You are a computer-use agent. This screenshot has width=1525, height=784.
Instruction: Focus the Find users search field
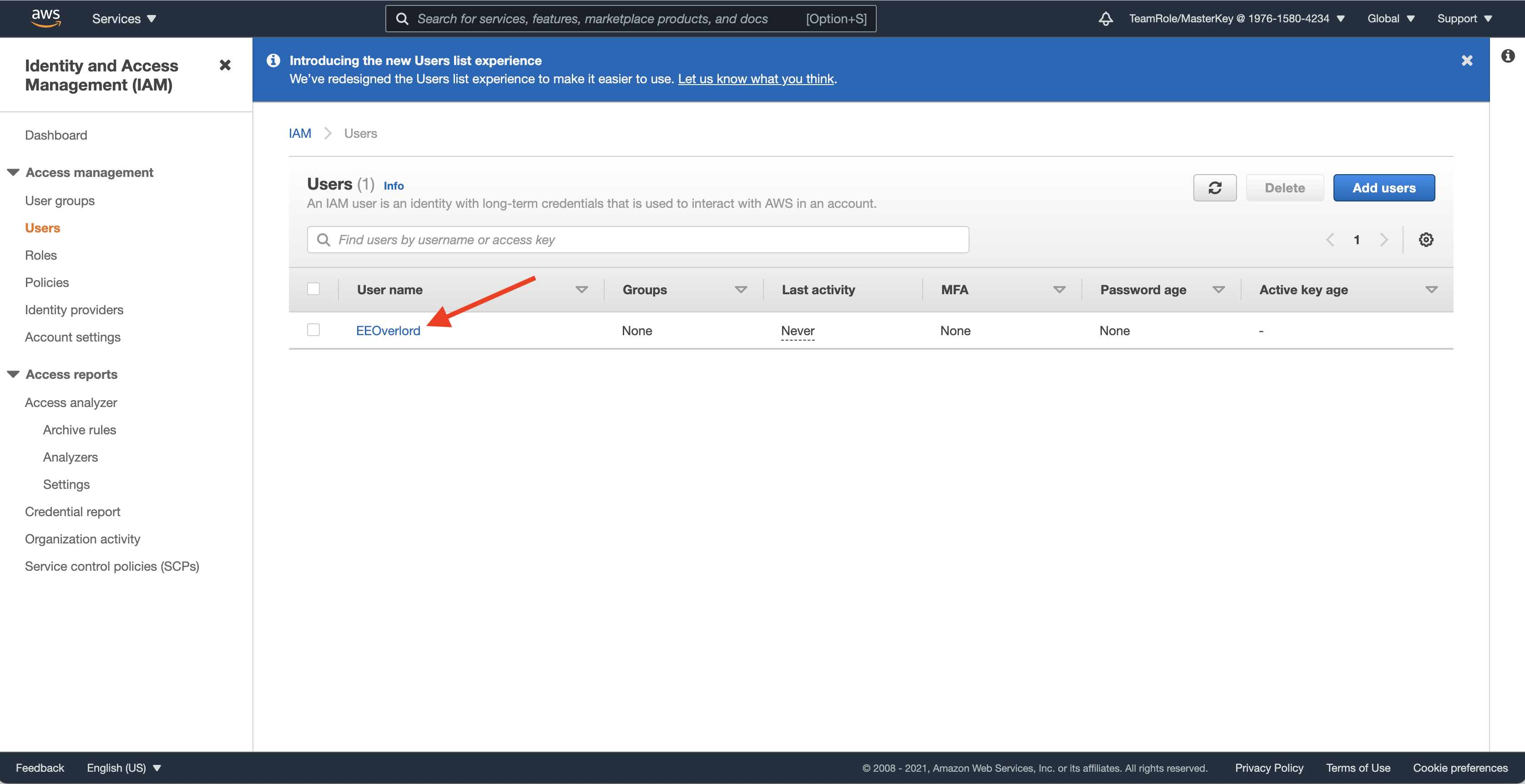pos(637,240)
